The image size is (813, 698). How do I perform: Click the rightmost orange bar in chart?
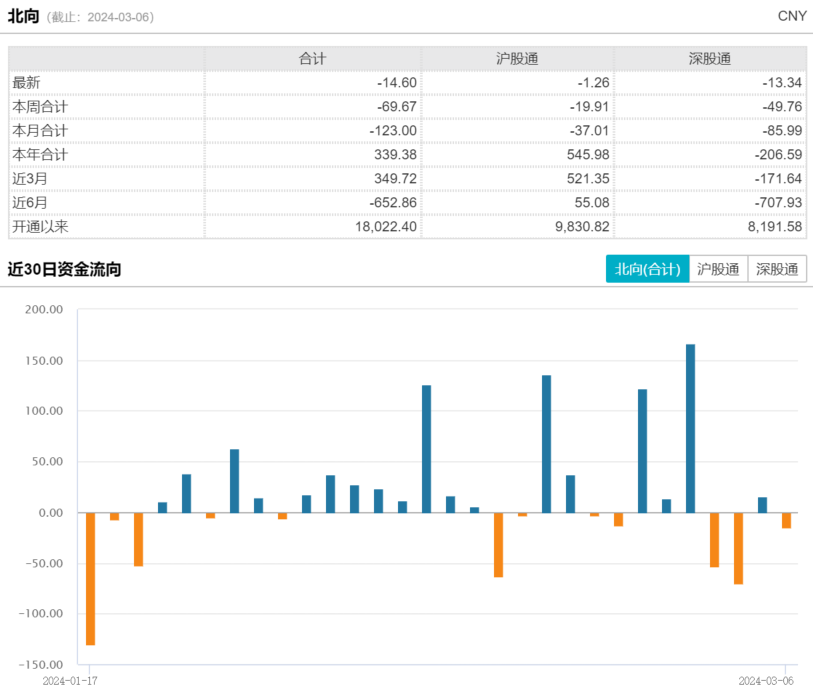click(x=787, y=520)
